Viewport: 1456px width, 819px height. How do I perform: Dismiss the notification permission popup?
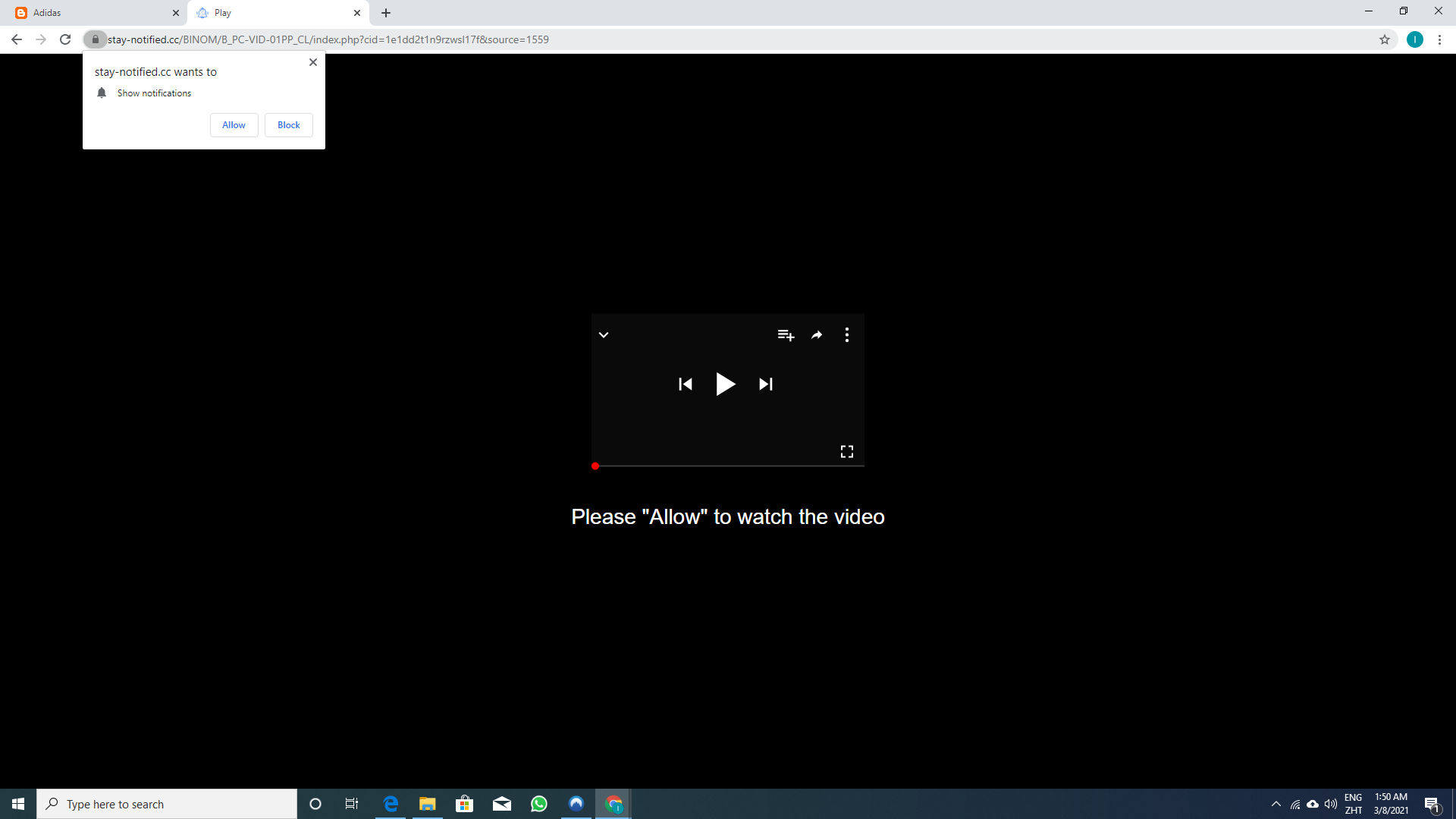[x=313, y=62]
